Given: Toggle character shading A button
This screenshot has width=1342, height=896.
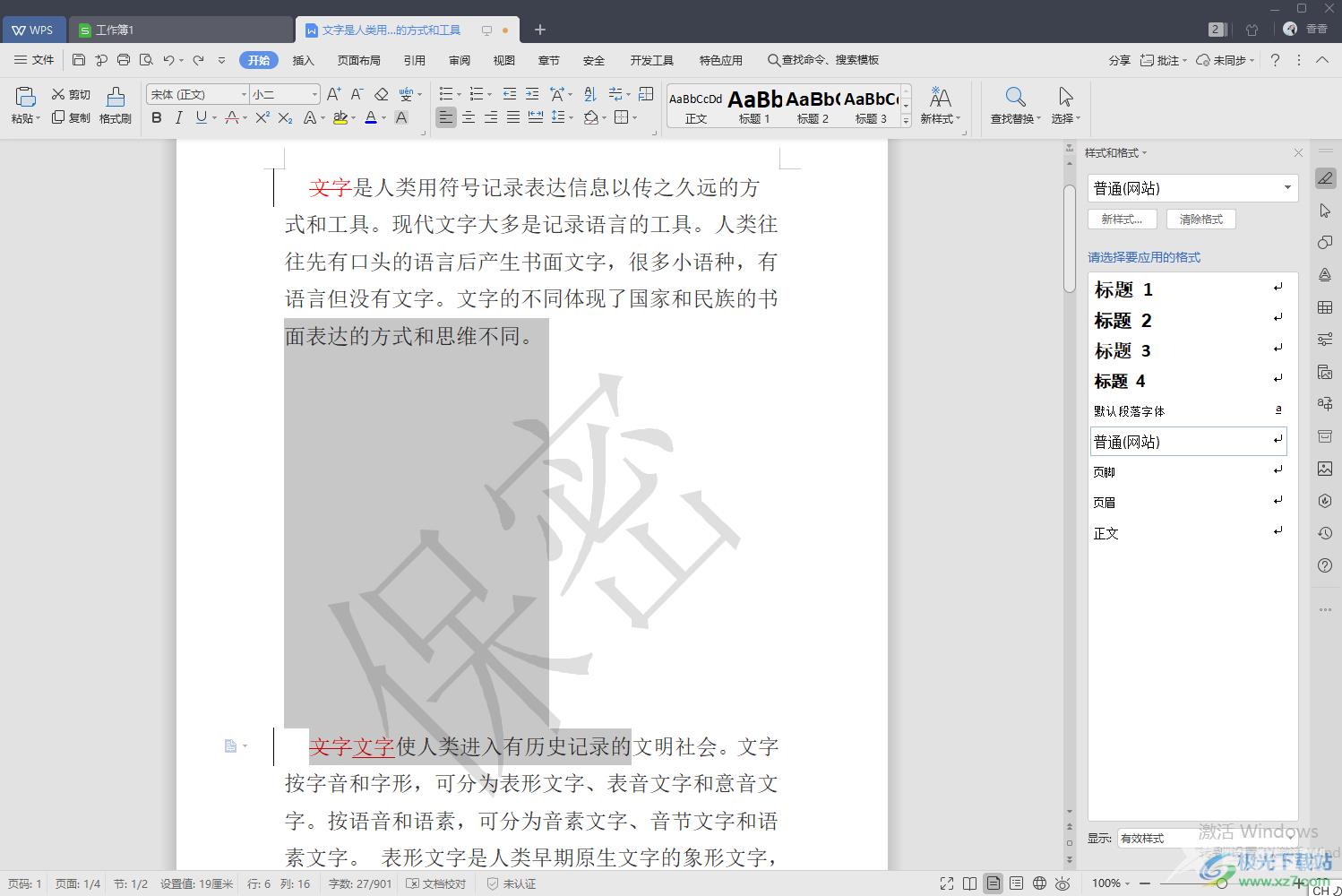Looking at the screenshot, I should 401,117.
